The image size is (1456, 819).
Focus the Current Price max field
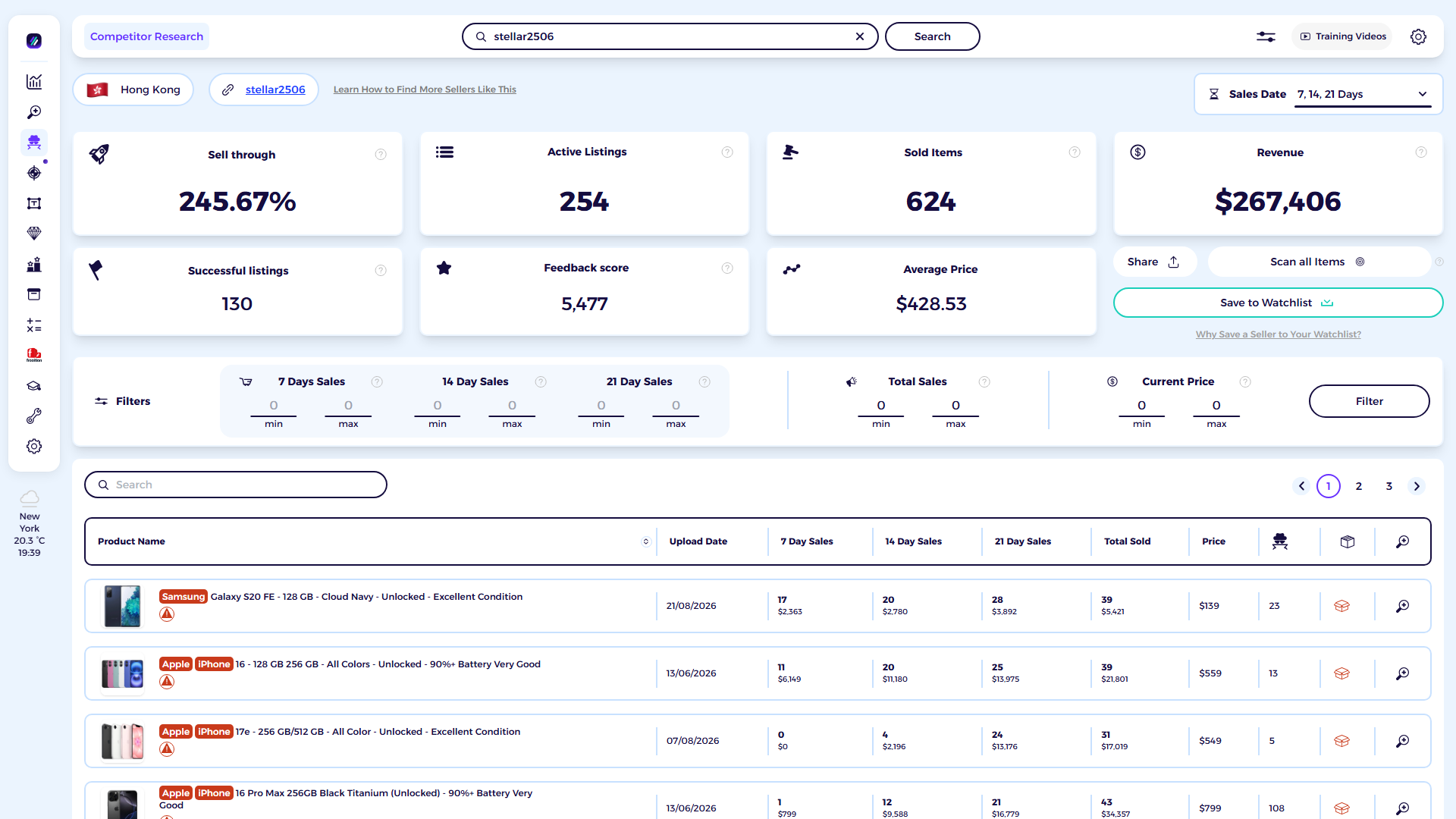(1216, 406)
